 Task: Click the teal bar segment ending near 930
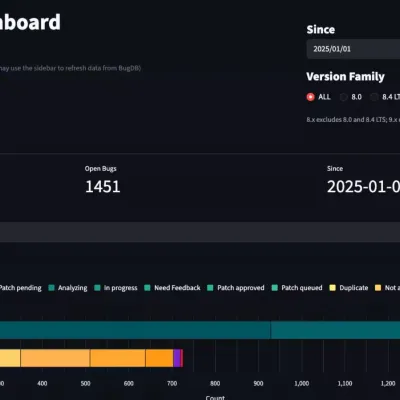click(135, 330)
